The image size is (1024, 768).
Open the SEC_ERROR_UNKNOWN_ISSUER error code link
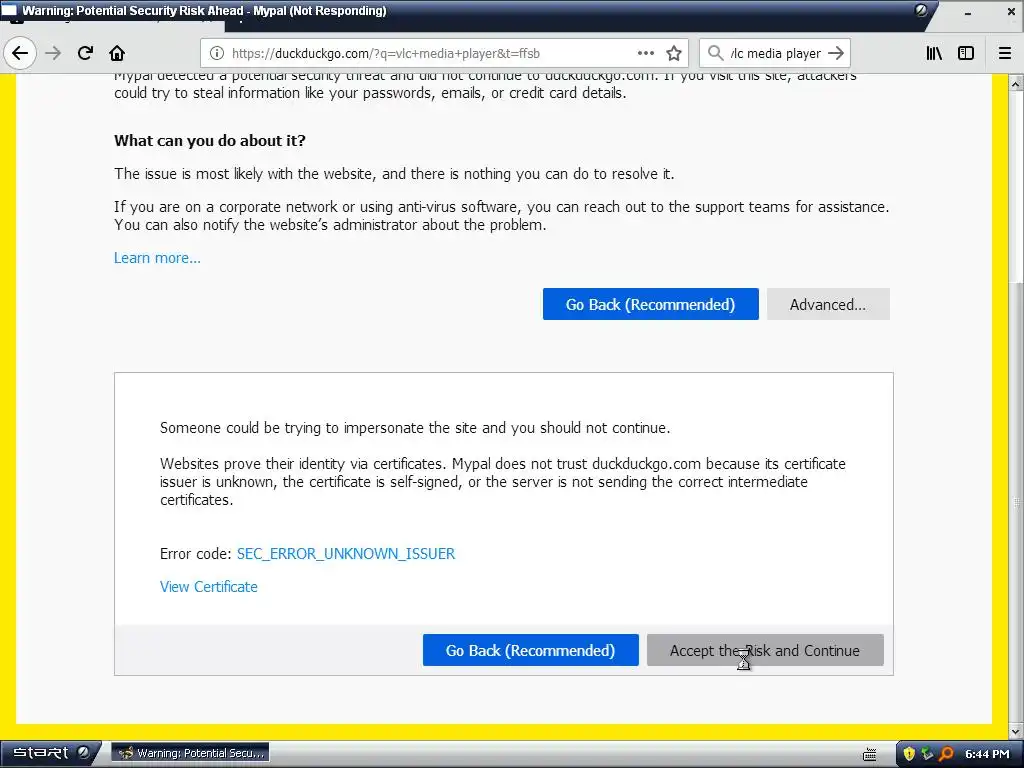point(345,554)
